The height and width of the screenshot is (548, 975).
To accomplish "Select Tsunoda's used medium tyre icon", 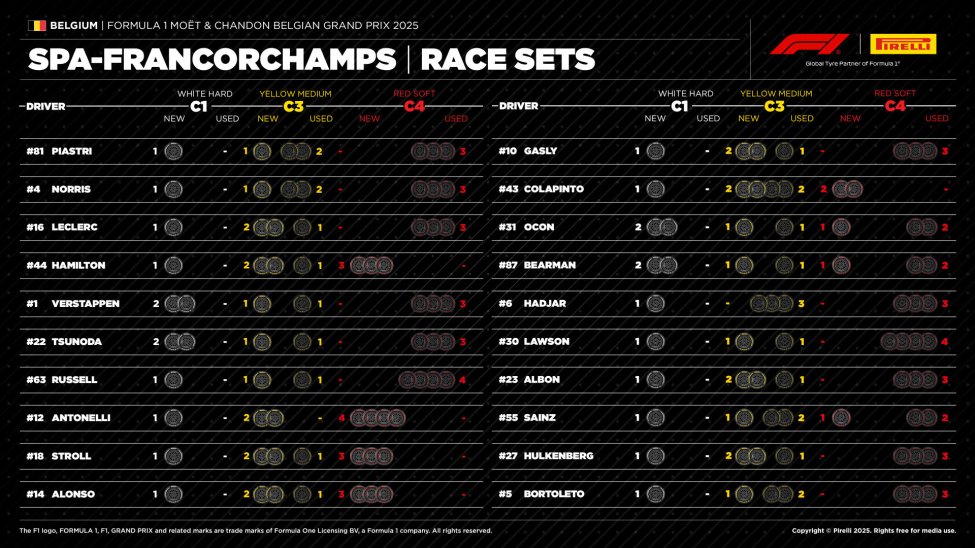I will (302, 342).
